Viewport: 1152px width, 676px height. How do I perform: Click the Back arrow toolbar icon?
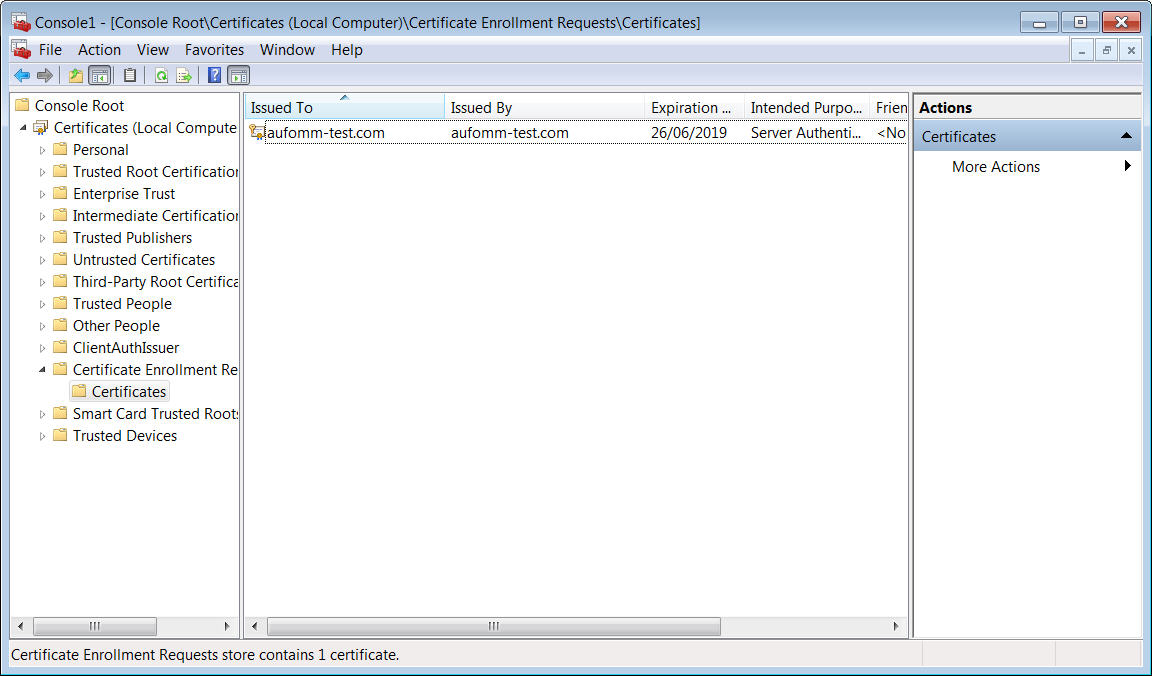click(x=22, y=75)
